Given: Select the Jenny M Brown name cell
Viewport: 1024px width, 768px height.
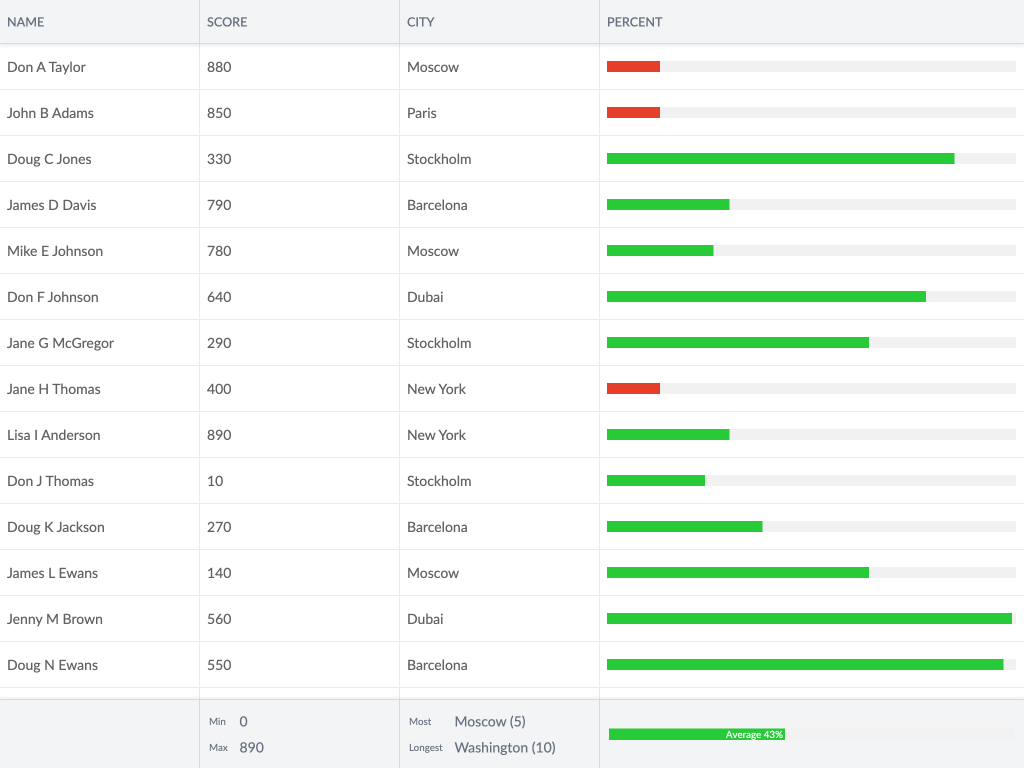Looking at the screenshot, I should coord(99,619).
